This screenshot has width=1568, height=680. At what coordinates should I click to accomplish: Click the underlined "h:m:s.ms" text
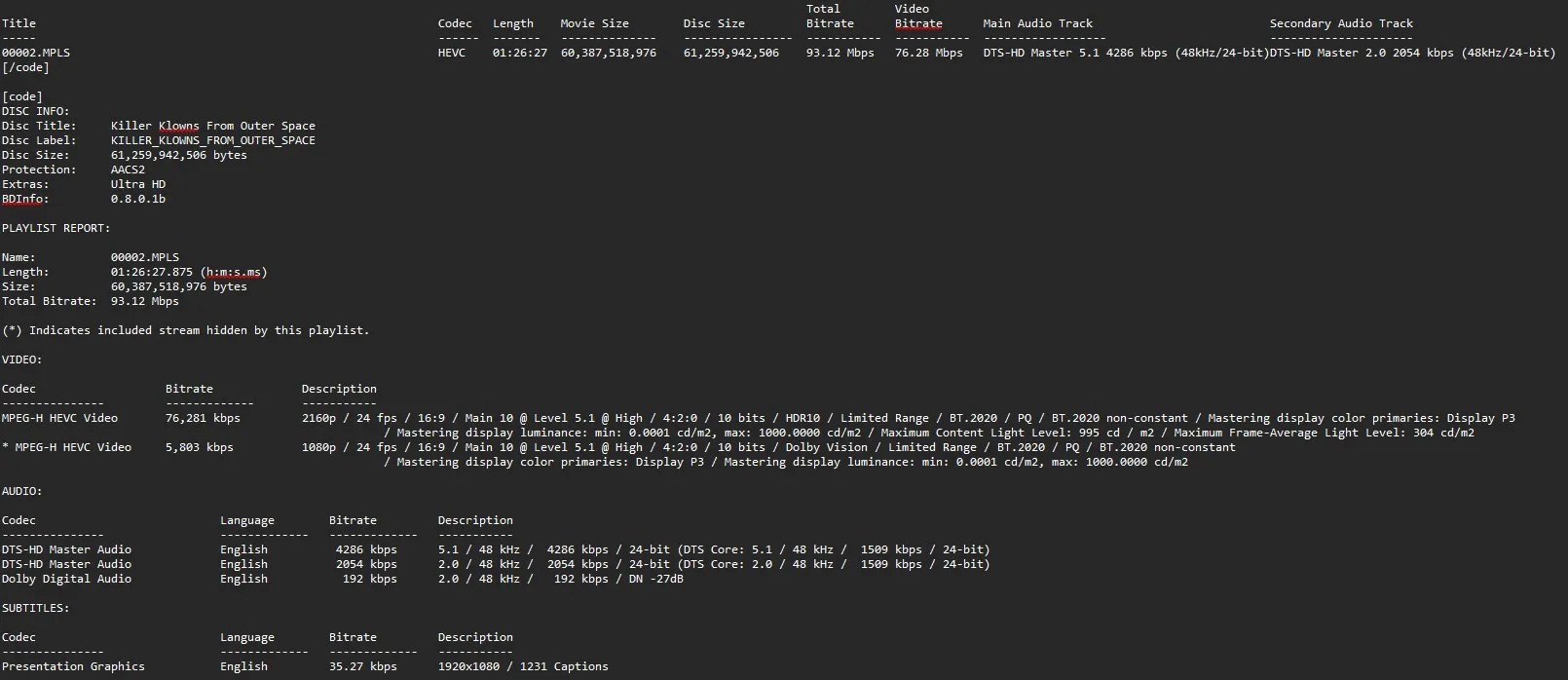pos(235,272)
